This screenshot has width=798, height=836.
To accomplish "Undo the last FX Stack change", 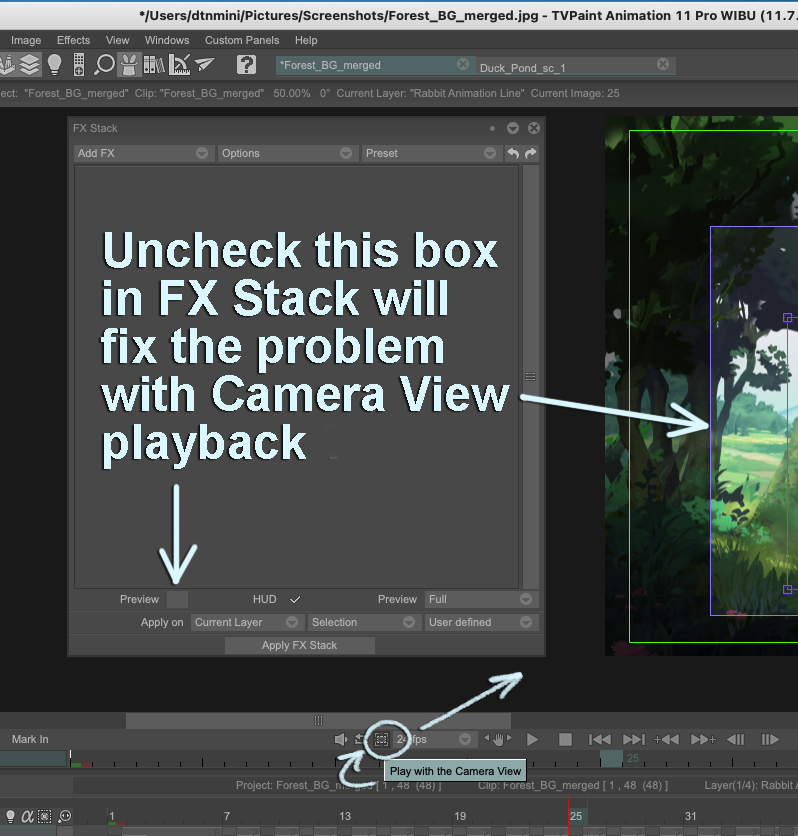I will tap(513, 154).
